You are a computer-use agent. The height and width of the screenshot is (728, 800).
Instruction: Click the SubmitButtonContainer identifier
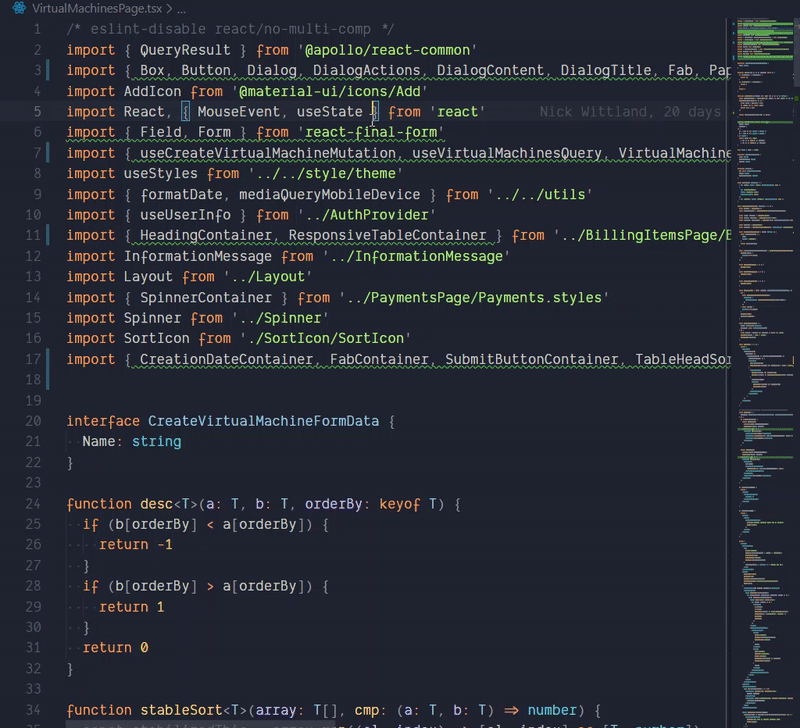coord(532,359)
